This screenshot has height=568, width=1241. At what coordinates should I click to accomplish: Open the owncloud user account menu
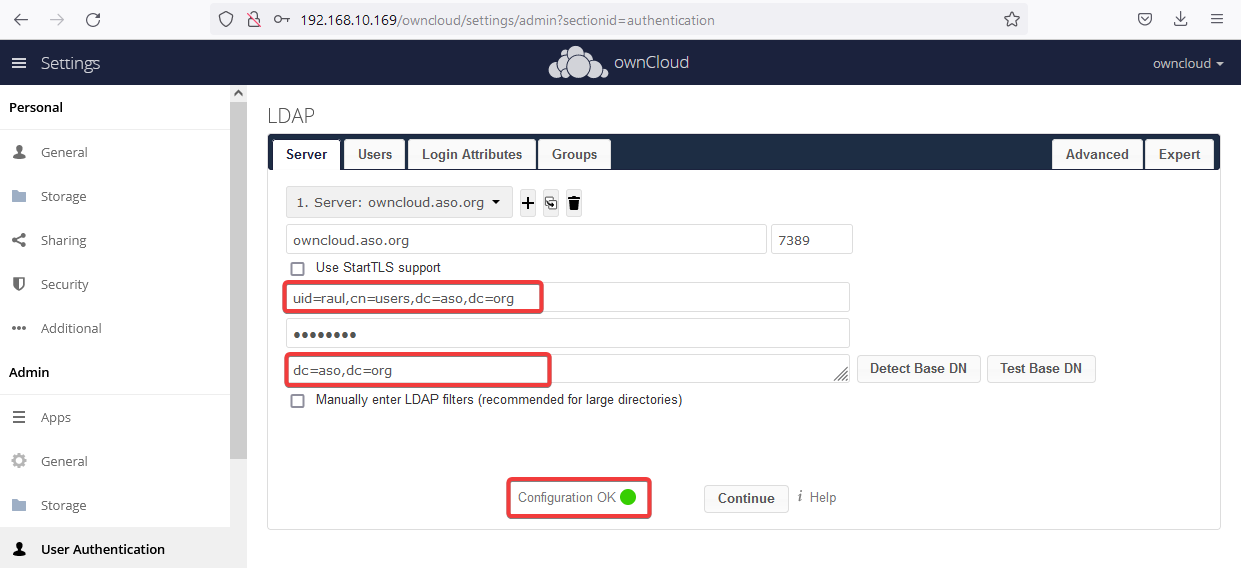click(1188, 63)
